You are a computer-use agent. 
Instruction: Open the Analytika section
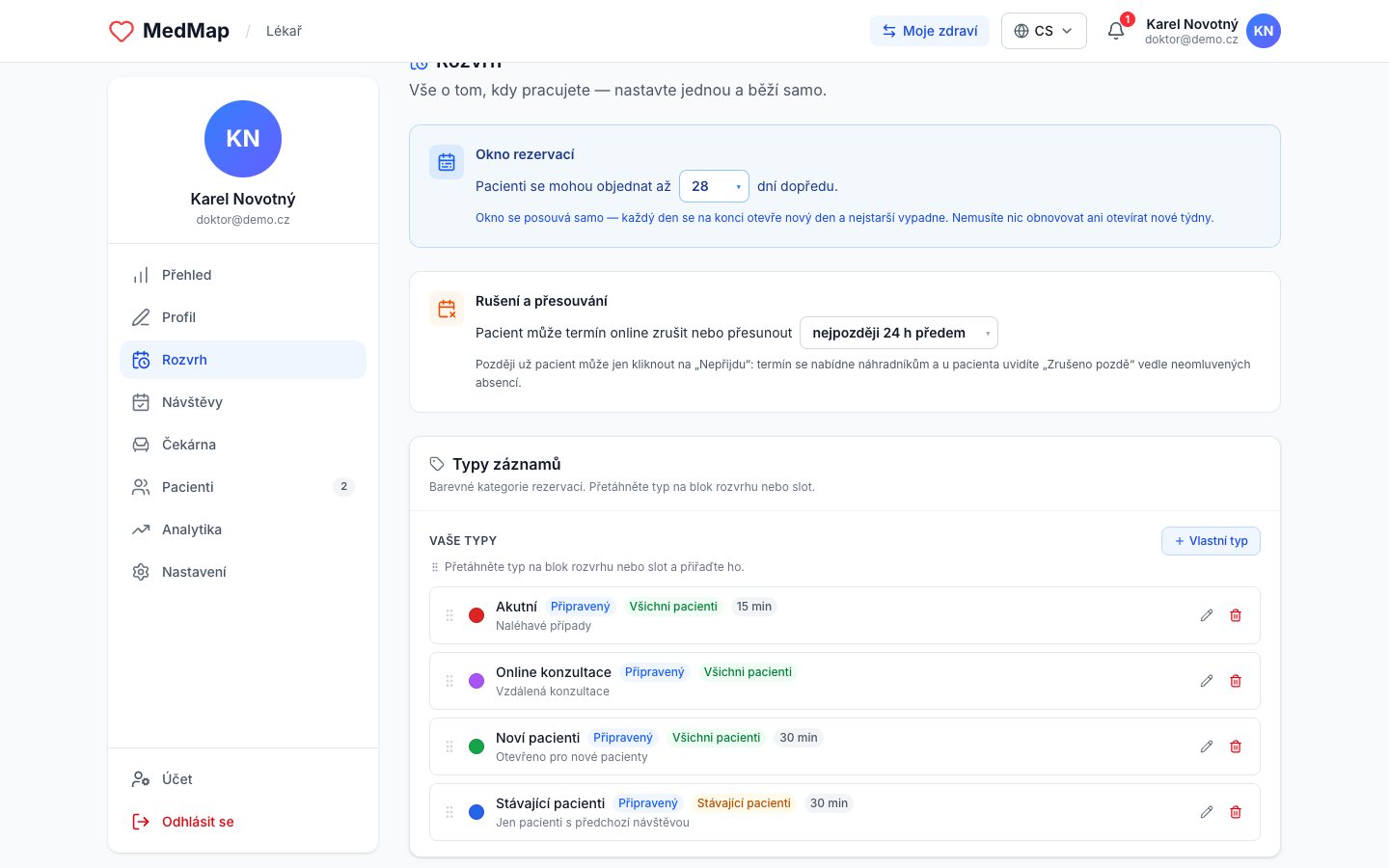coord(243,529)
